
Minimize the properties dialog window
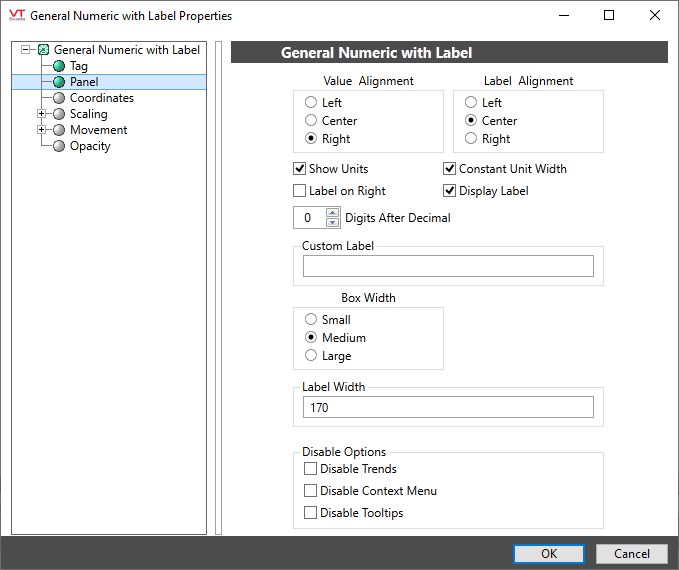point(564,16)
